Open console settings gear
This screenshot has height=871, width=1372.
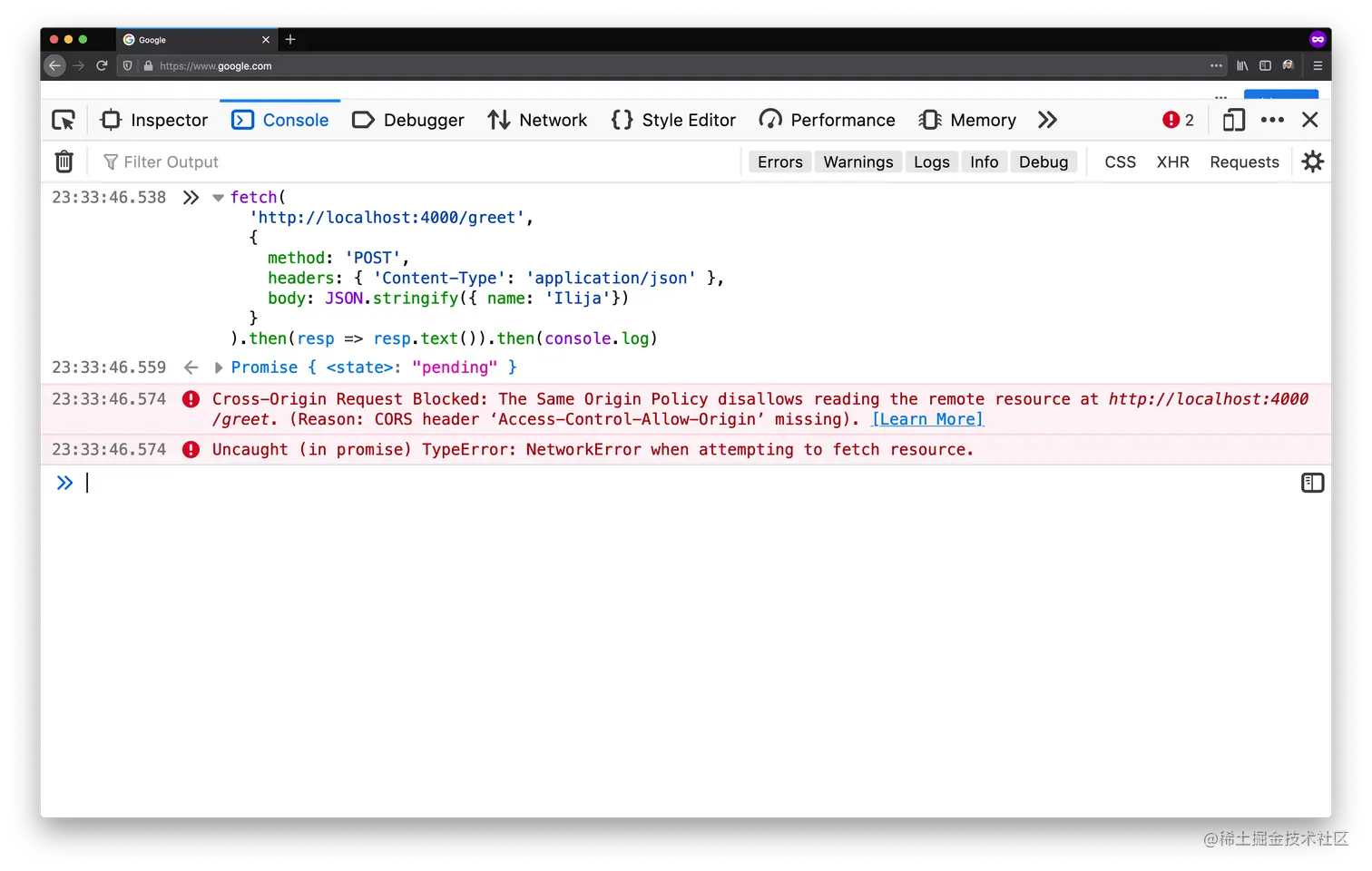click(x=1313, y=161)
